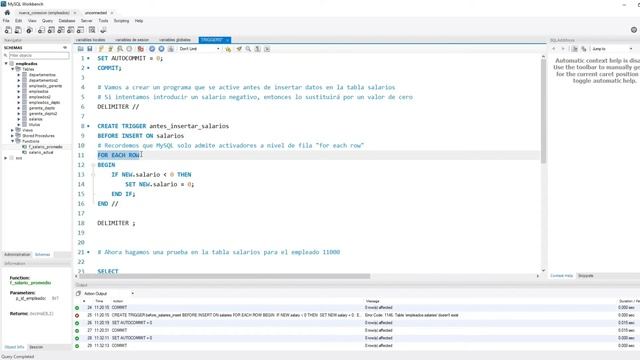The height and width of the screenshot is (360, 640).
Task: Select the f_salario_promedio function
Action: pyautogui.click(x=45, y=147)
